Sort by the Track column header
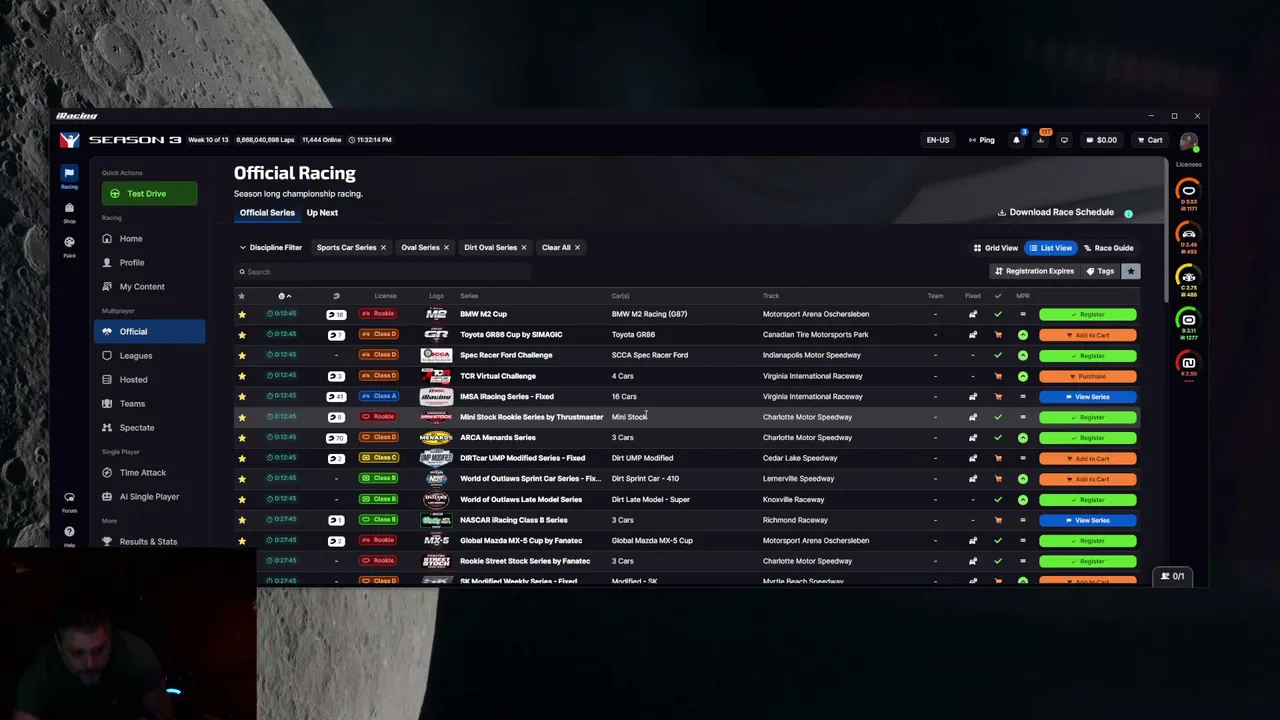Image resolution: width=1280 pixels, height=720 pixels. (771, 296)
